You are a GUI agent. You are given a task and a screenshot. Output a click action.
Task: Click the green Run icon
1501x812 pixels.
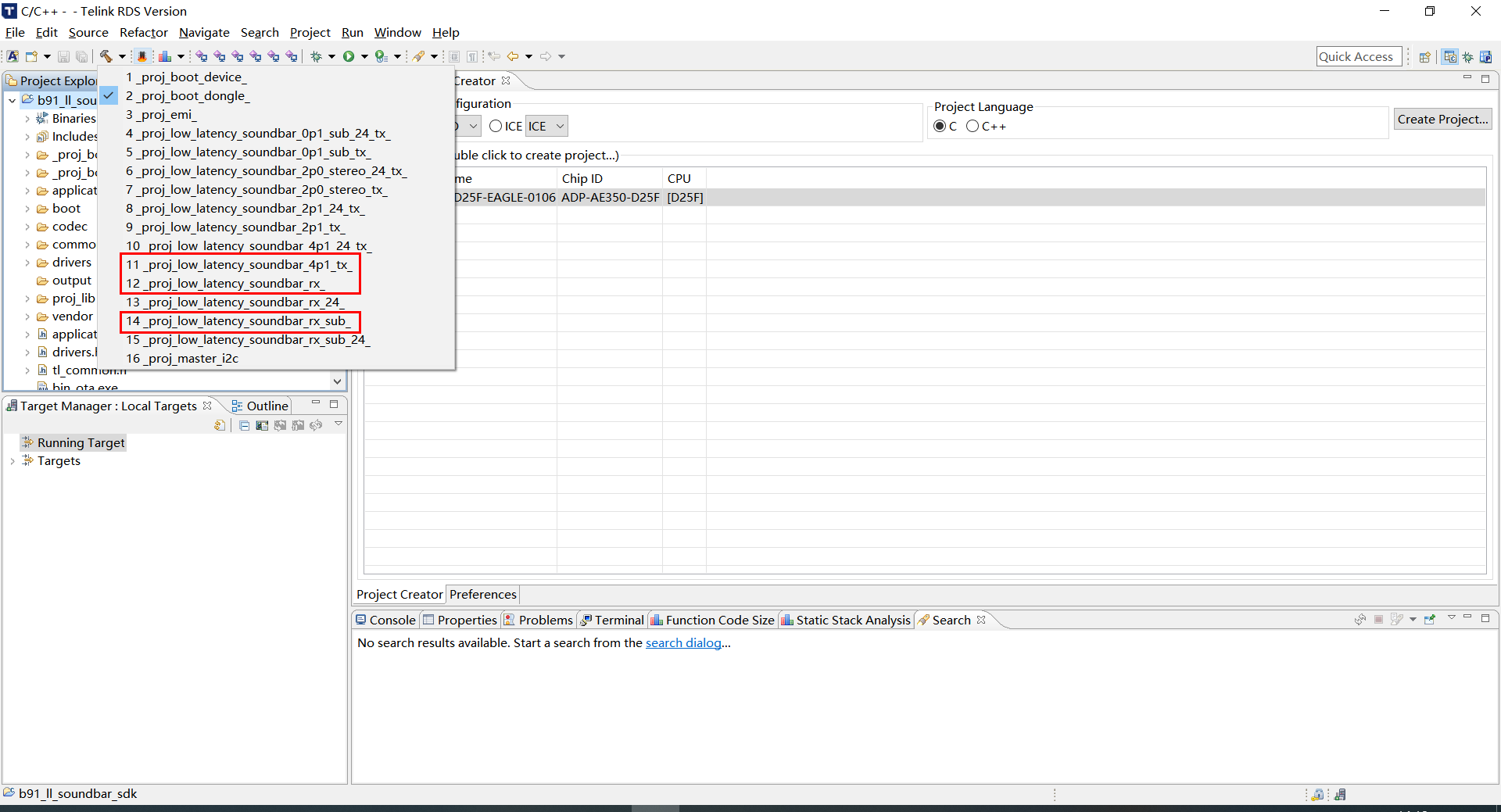350,56
